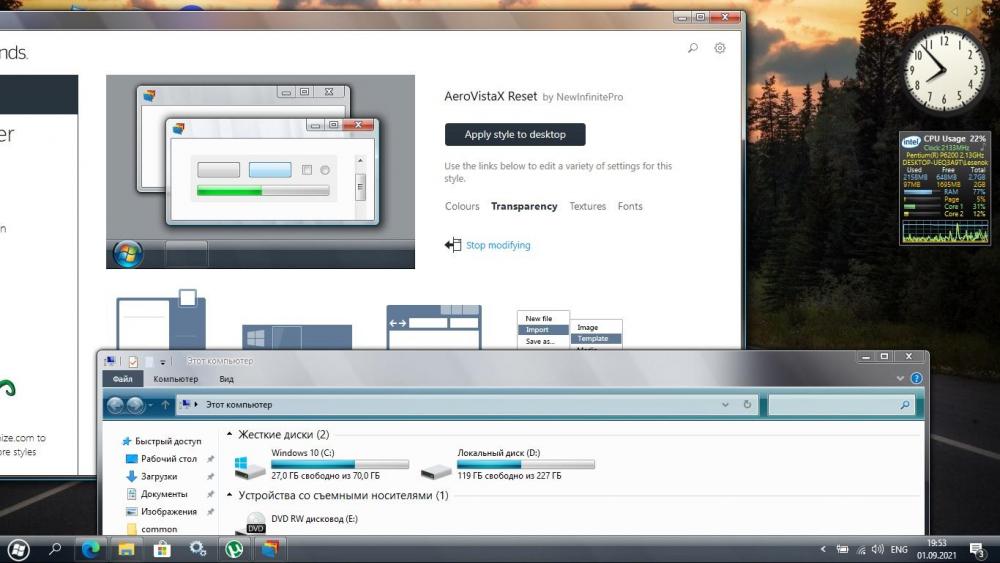Refresh the Explorer address bar location
1000x563 pixels.
coord(747,405)
